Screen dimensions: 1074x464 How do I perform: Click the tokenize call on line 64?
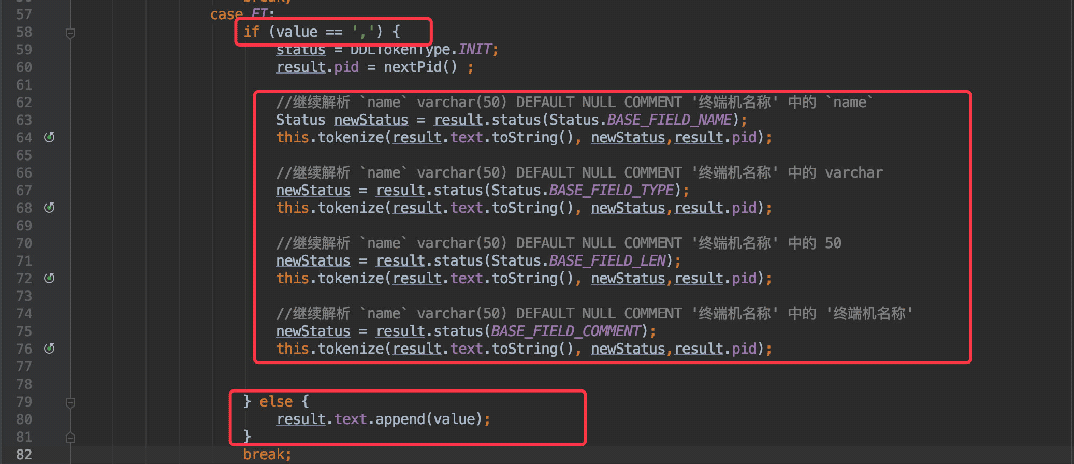[x=351, y=137]
